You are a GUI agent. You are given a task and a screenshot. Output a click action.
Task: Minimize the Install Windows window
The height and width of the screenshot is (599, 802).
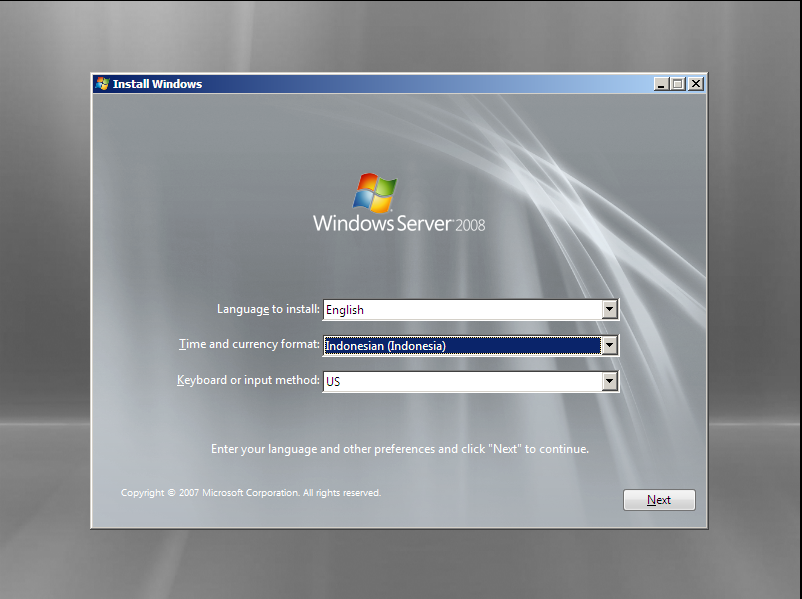click(661, 84)
